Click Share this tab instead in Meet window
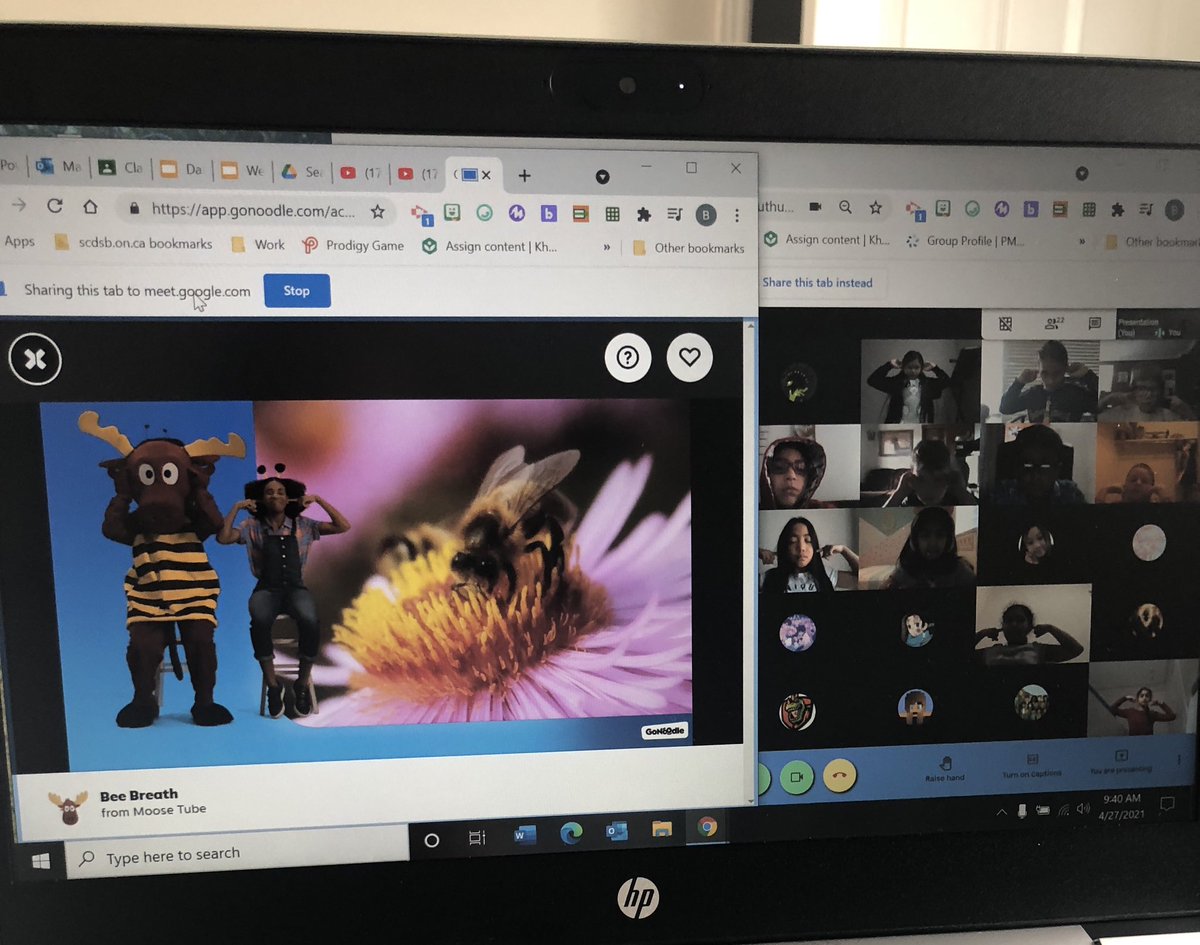1200x945 pixels. pyautogui.click(x=817, y=283)
